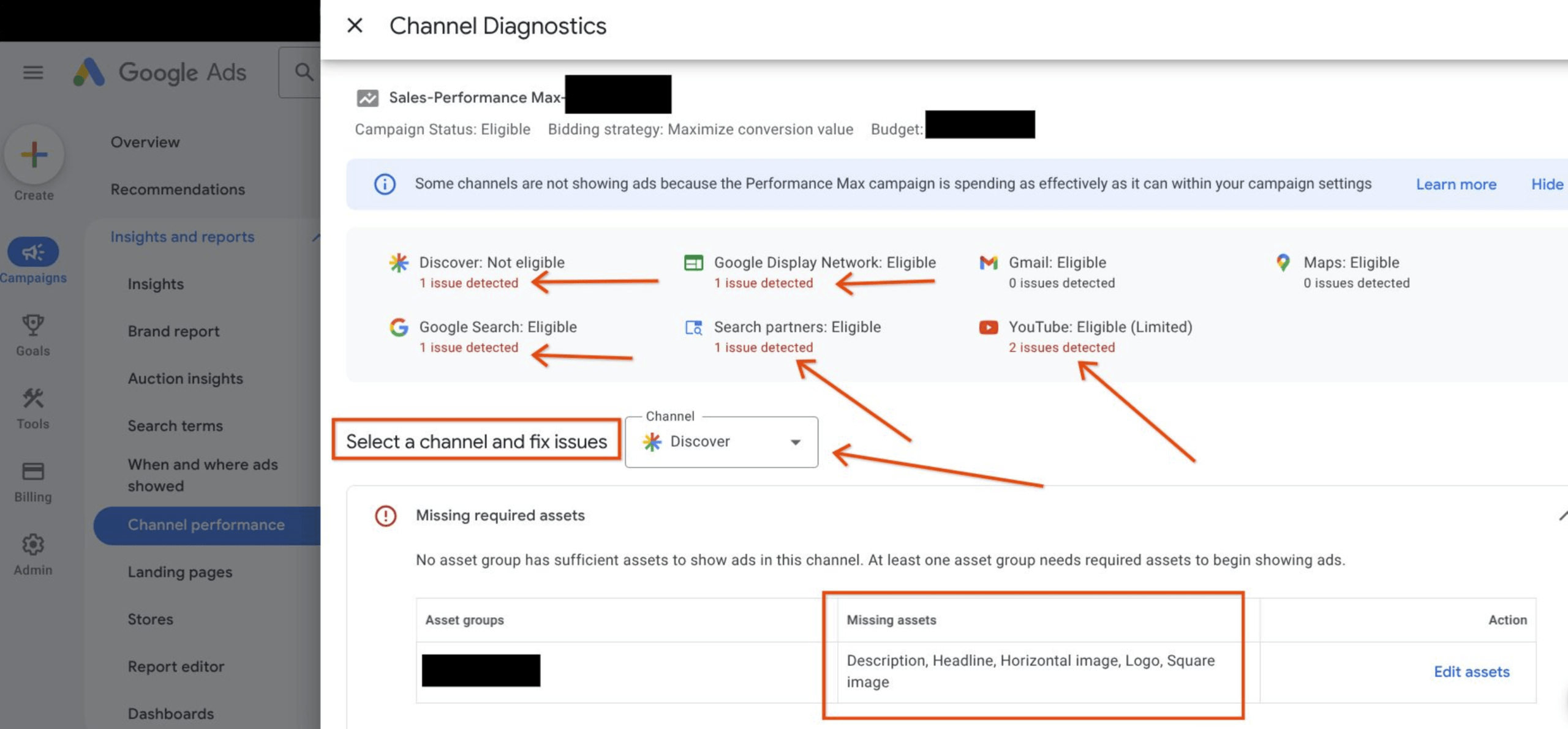1568x729 pixels.
Task: Click the Missing assets column header
Action: tap(891, 620)
